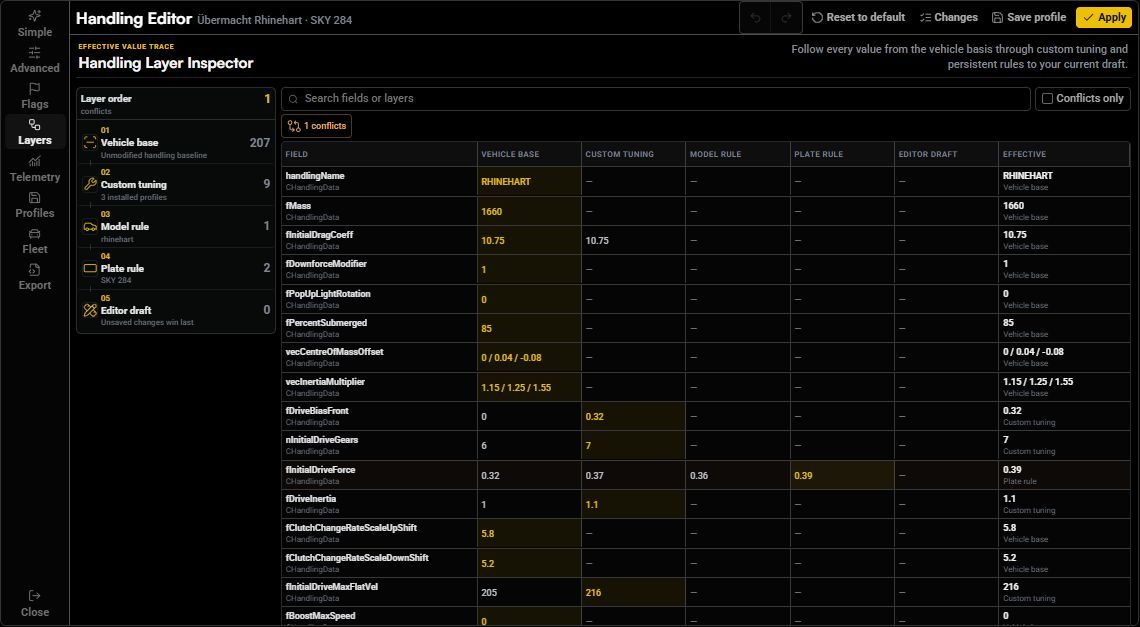Select the fInitialDragCoeff field

point(319,235)
